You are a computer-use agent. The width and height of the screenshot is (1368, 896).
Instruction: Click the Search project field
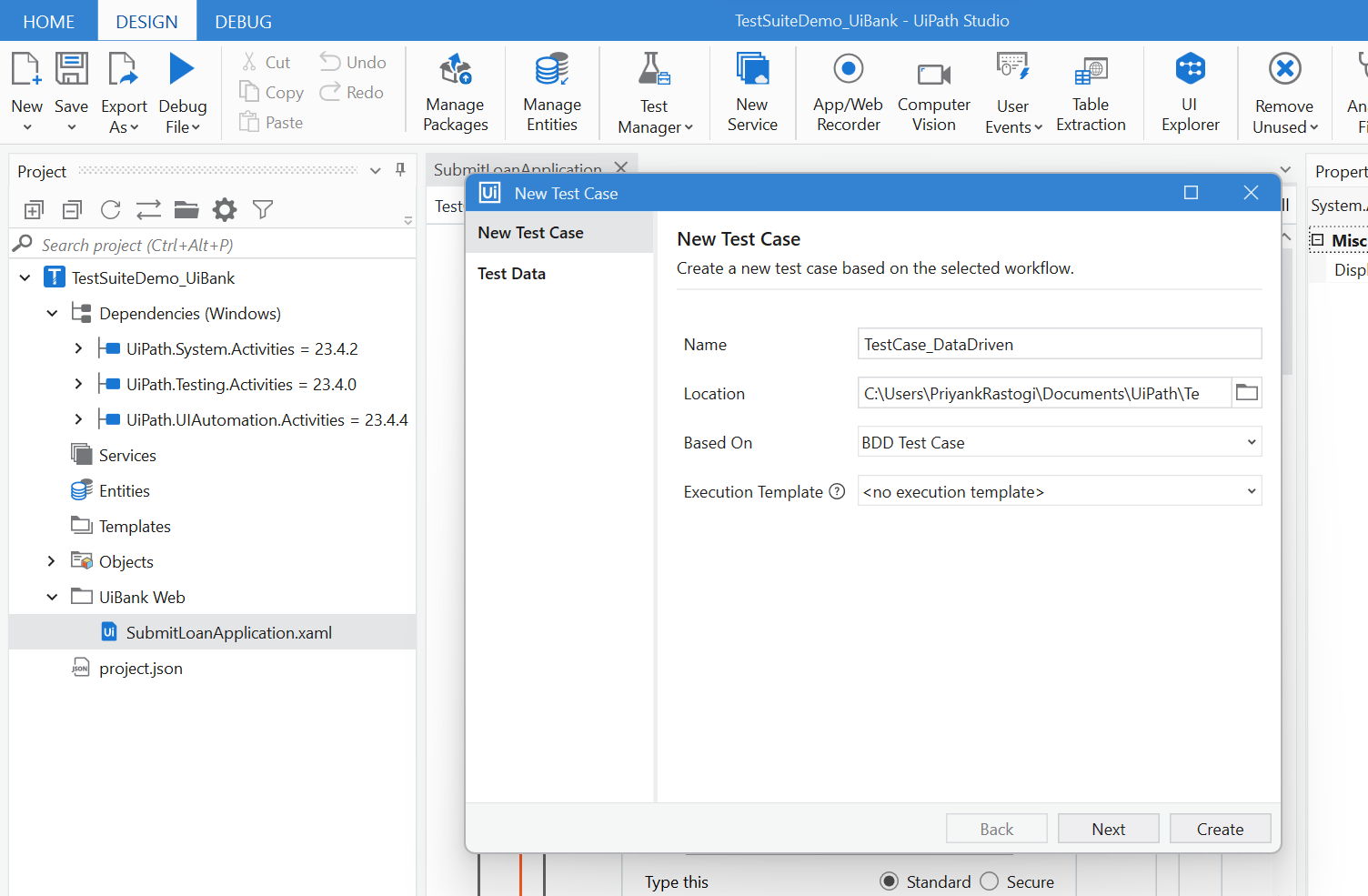213,245
